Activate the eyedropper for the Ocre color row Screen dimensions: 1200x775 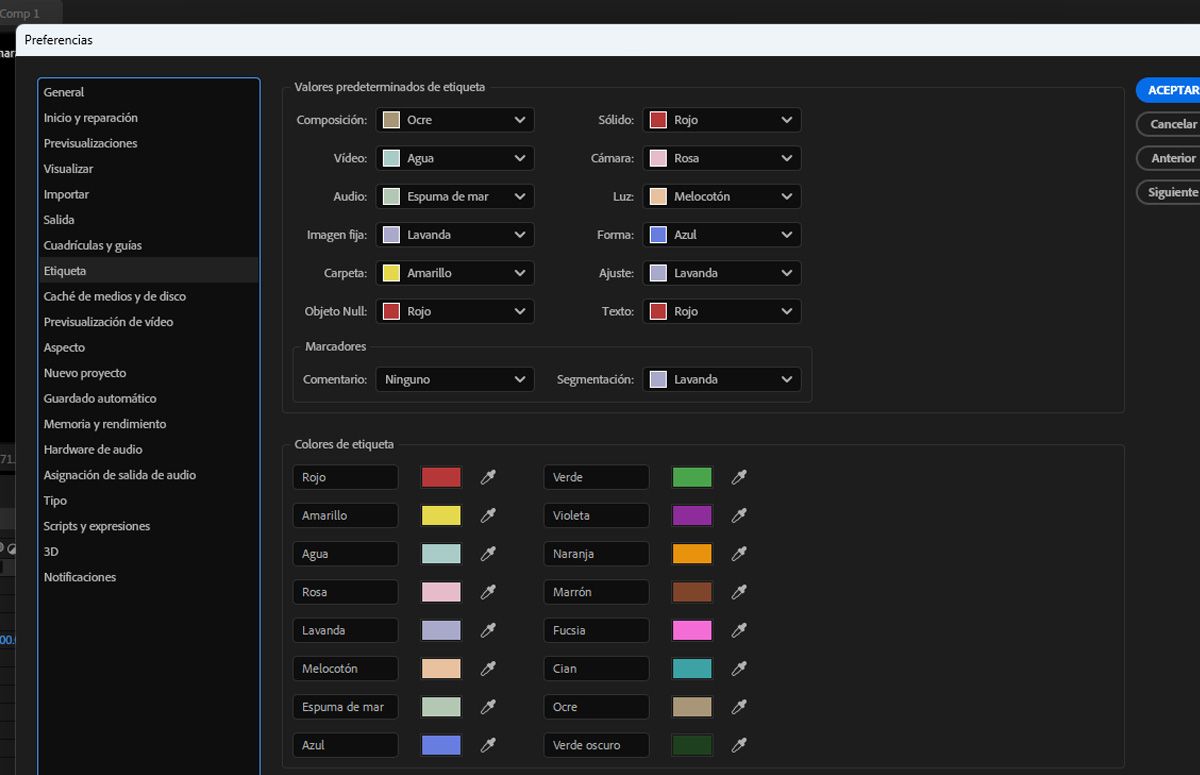[x=739, y=707]
